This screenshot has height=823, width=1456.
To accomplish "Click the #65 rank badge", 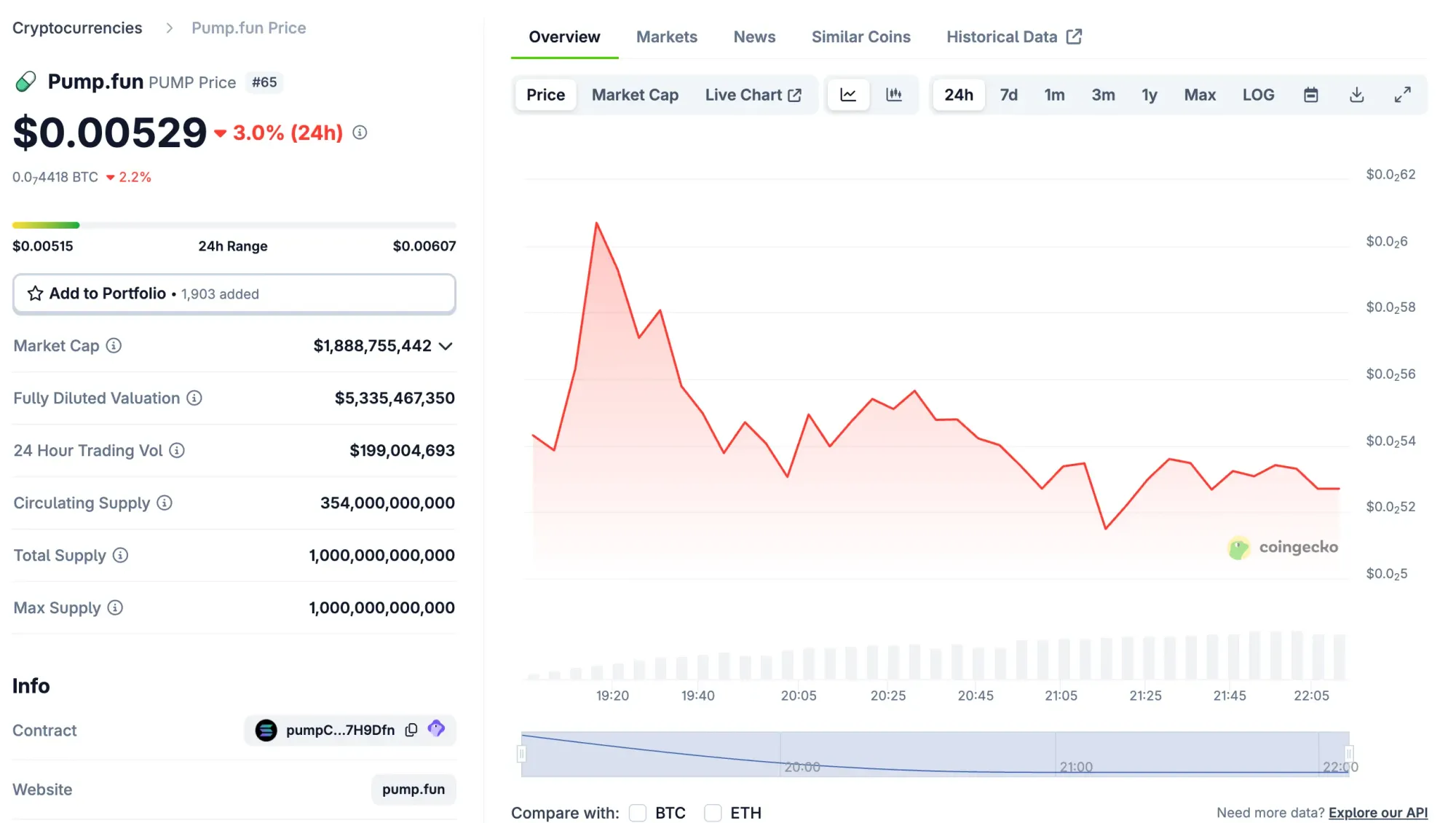I will [x=264, y=82].
